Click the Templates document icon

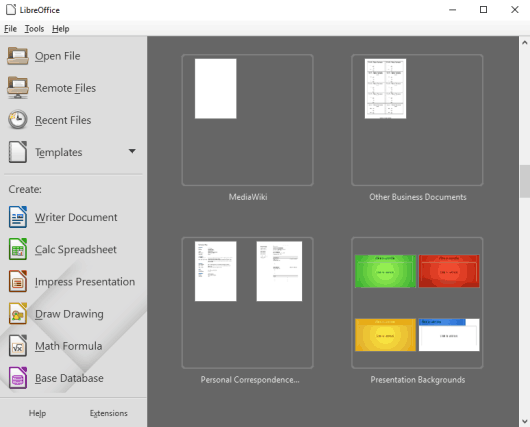[x=18, y=152]
